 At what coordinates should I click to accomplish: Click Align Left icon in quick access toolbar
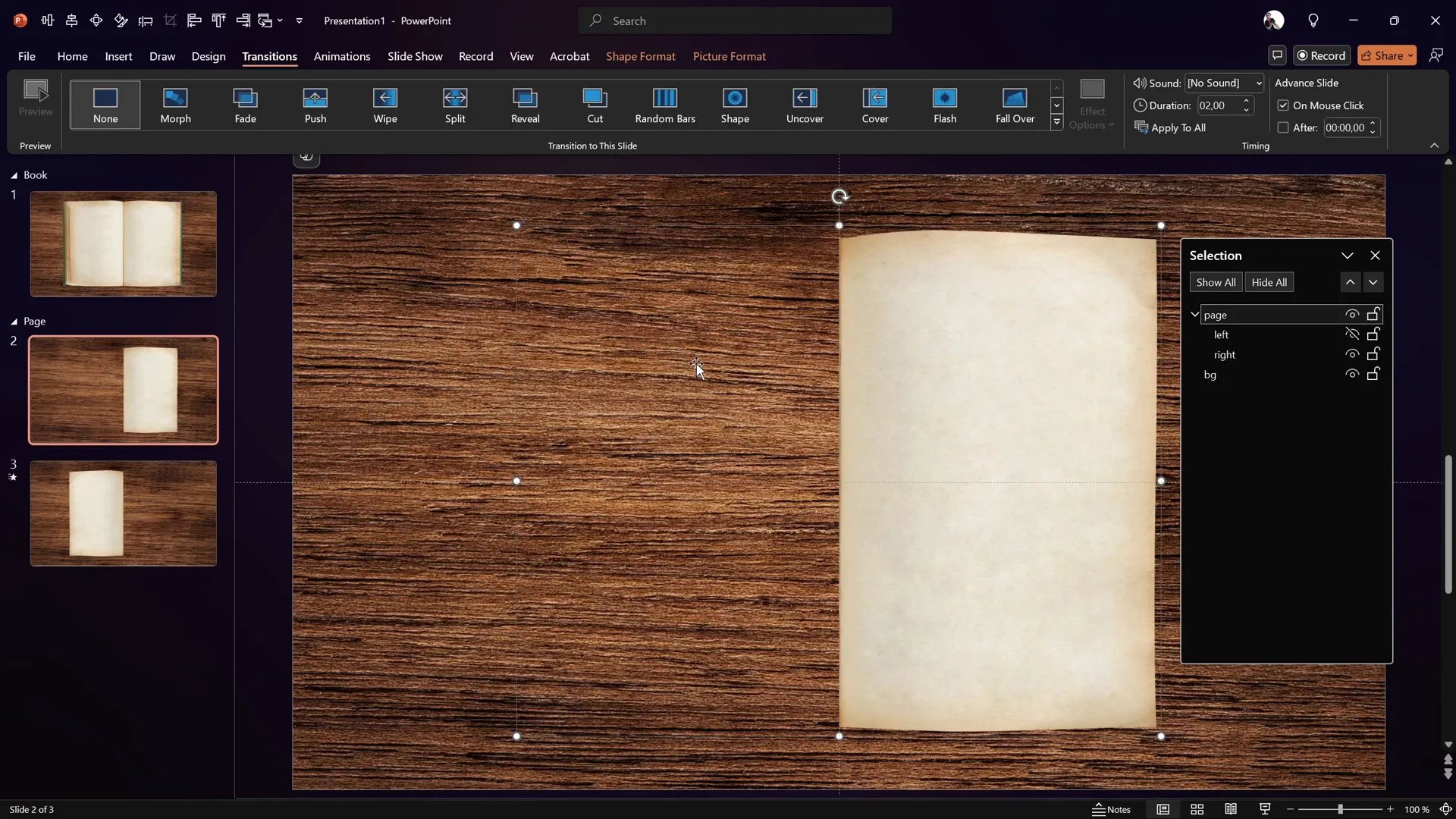click(194, 20)
